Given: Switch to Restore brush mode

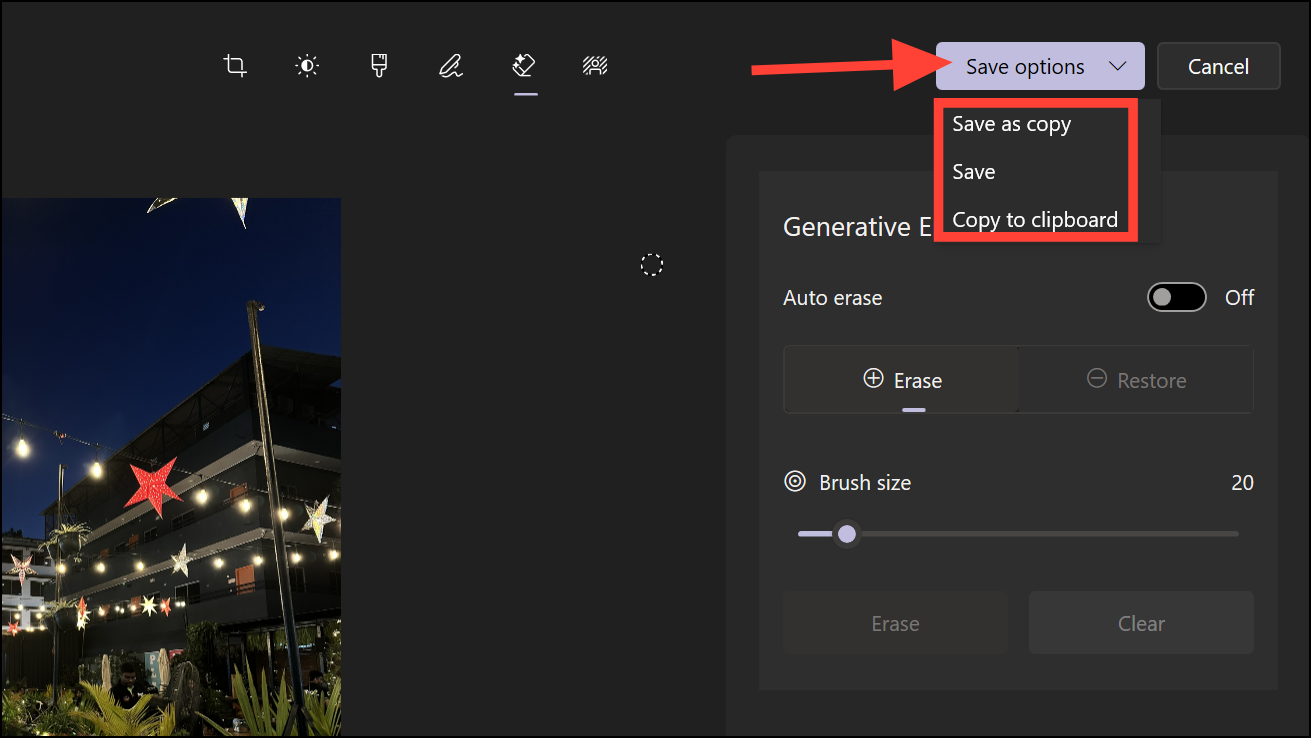Looking at the screenshot, I should [x=1136, y=380].
